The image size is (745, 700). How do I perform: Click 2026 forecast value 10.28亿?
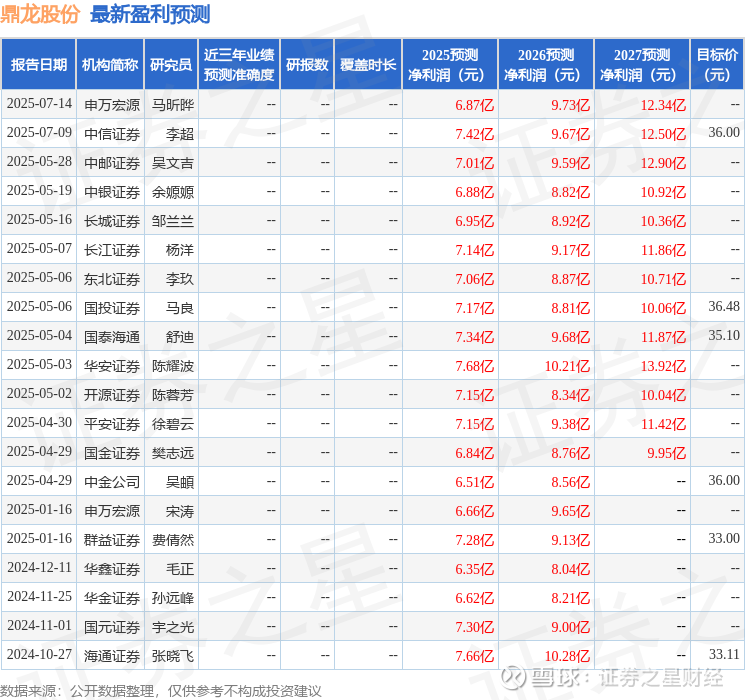[x=567, y=656]
